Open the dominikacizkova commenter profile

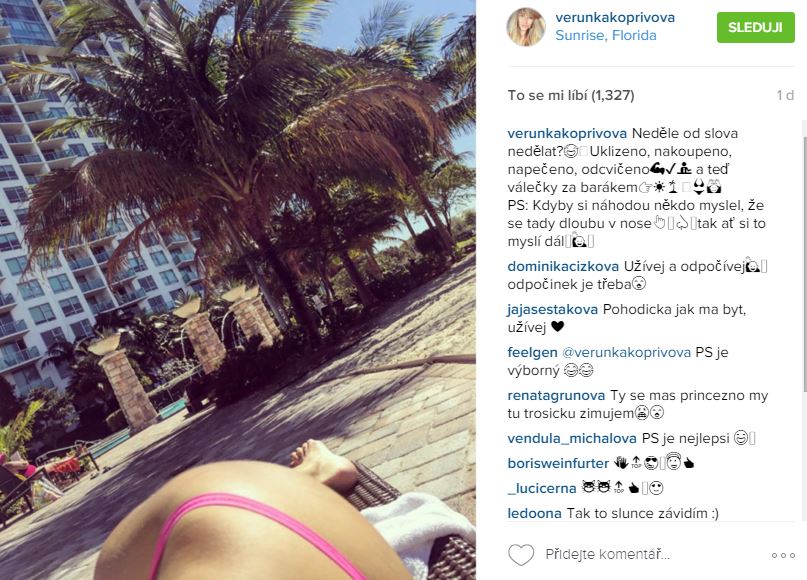point(563,267)
